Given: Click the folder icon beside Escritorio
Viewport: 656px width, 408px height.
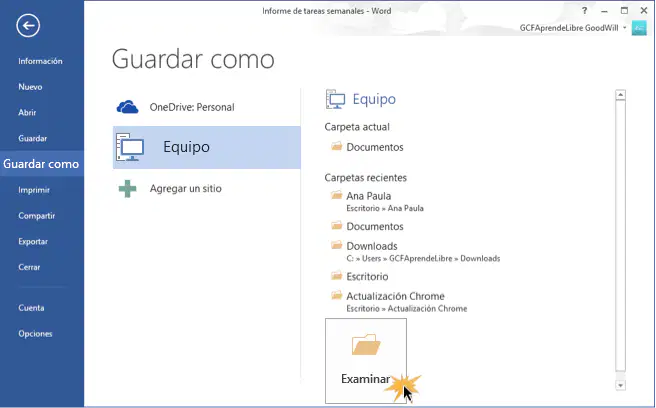Looking at the screenshot, I should pos(336,276).
